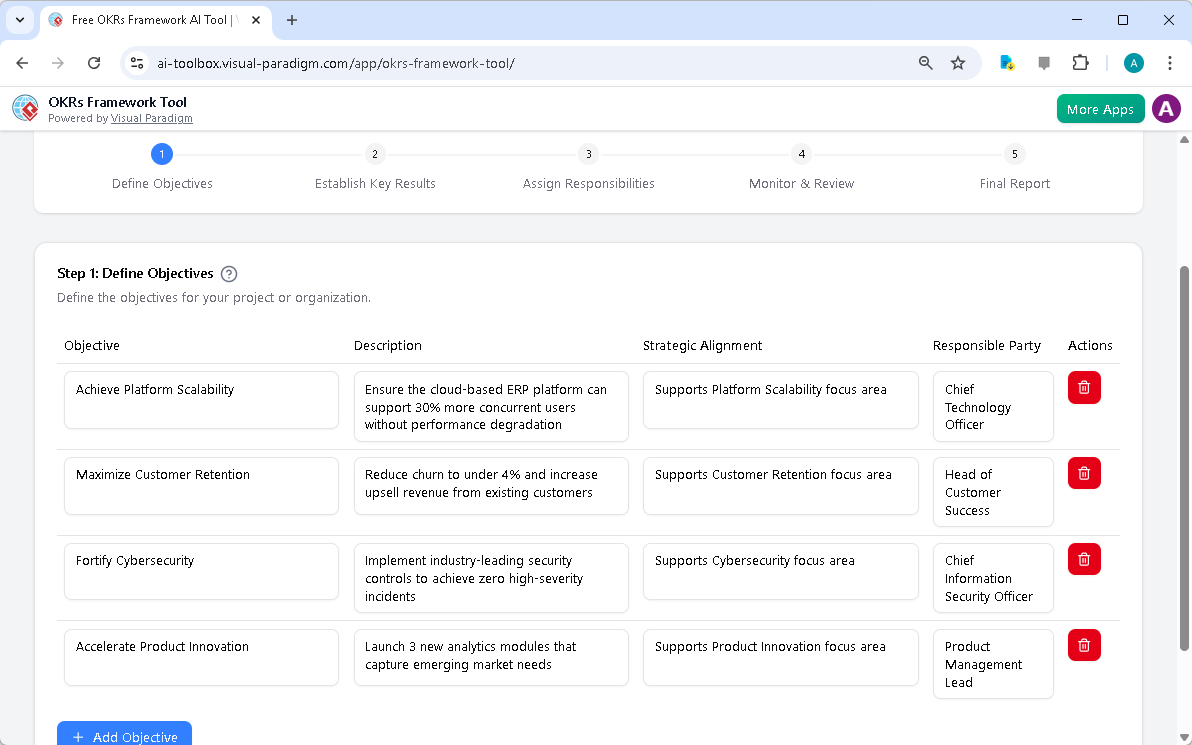Screen dimensions: 1192x745
Task: Click the user avatar in the app header
Action: [1166, 108]
